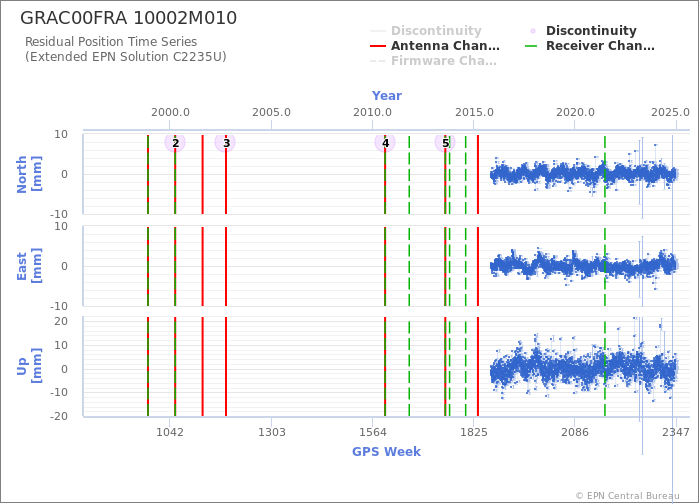Click the '(Extended EPN Solution C2235U)' text
This screenshot has width=700, height=504.
(125, 57)
